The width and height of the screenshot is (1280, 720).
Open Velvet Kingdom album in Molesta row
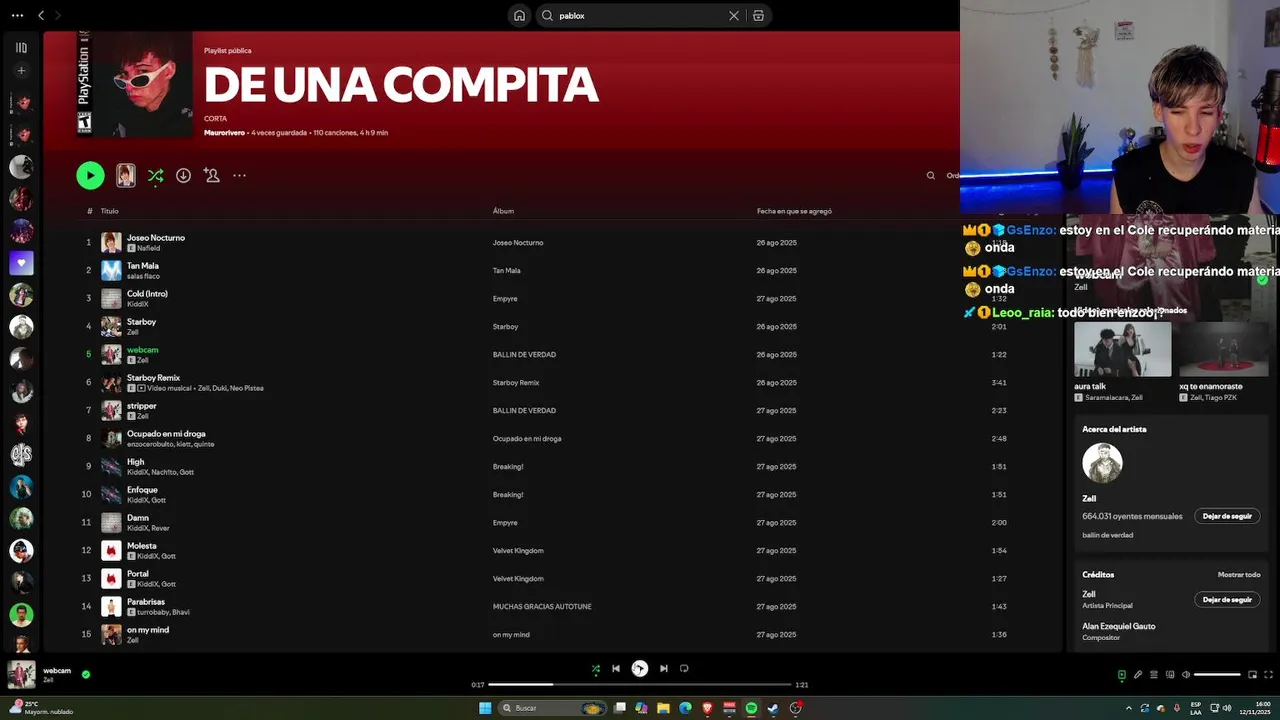tap(518, 551)
